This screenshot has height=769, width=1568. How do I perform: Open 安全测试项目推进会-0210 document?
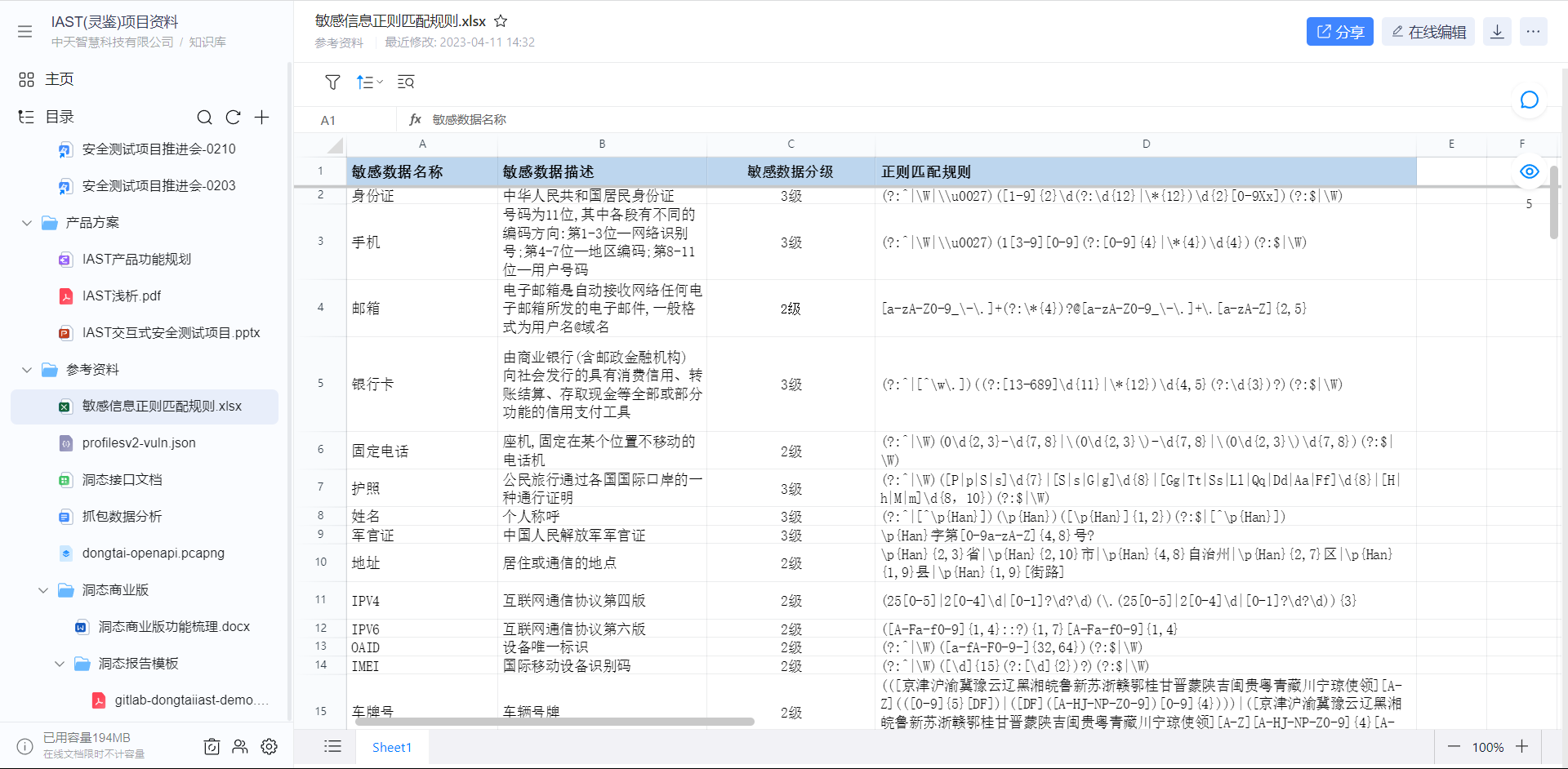[158, 149]
